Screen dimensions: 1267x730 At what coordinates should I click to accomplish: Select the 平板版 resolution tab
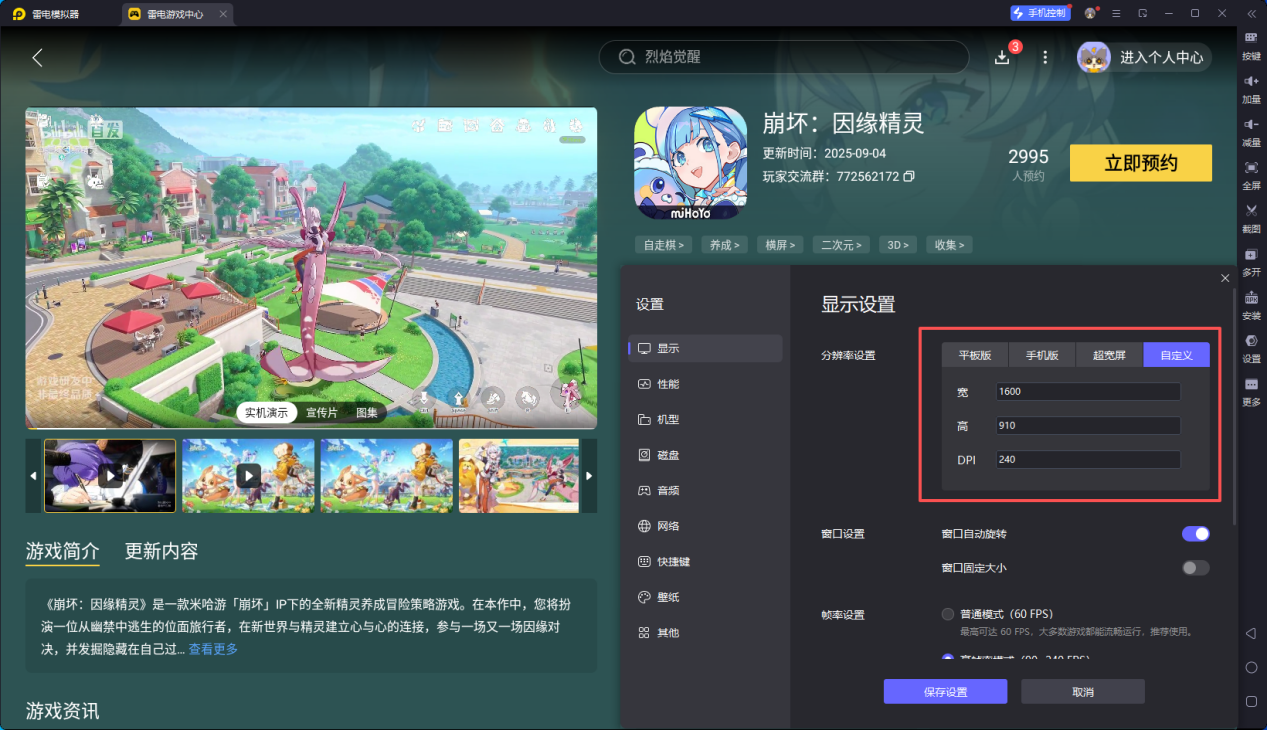pyautogui.click(x=975, y=355)
